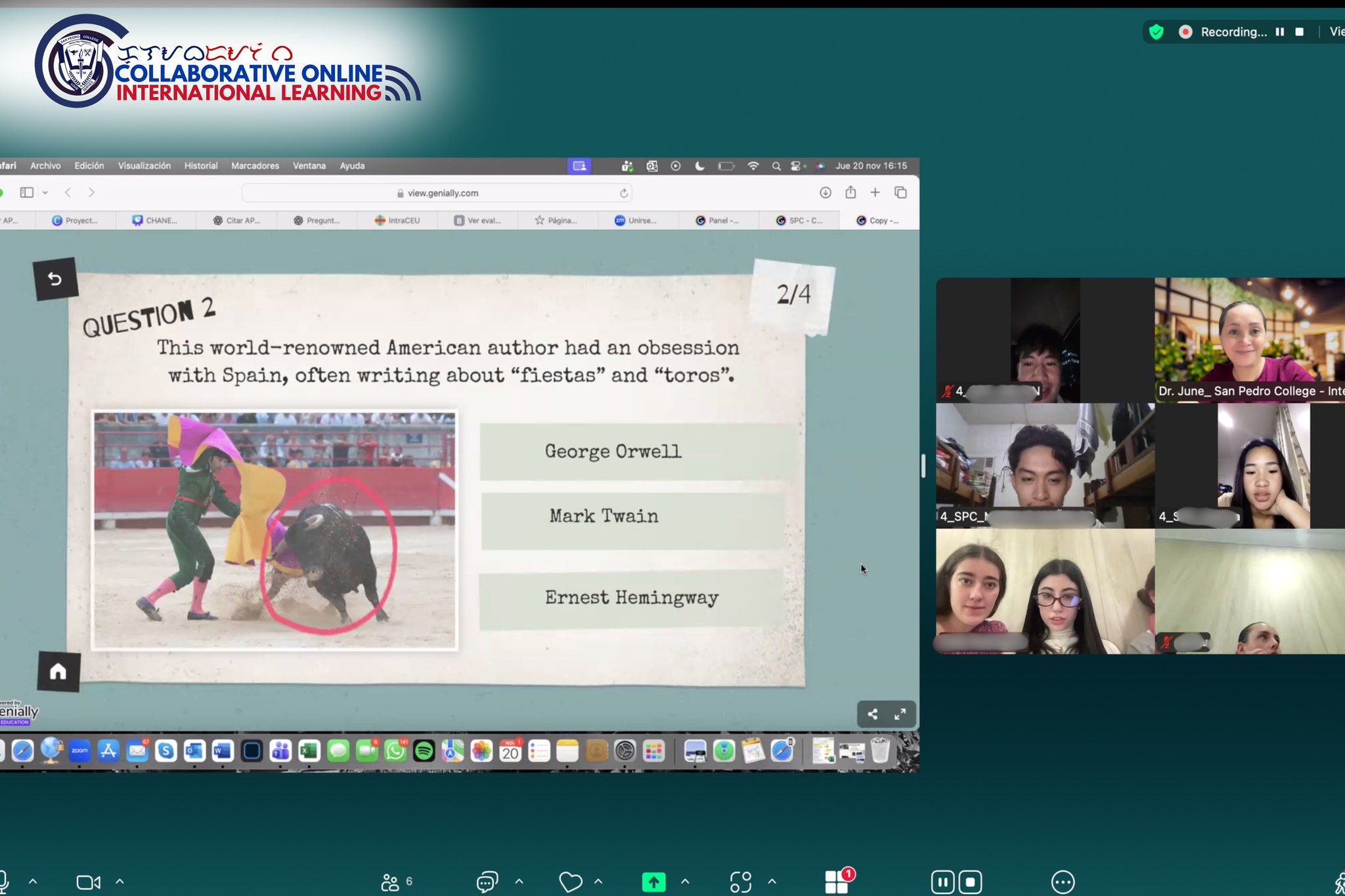The height and width of the screenshot is (896, 1345).
Task: Add a new Safari tab with plus
Action: [x=875, y=192]
